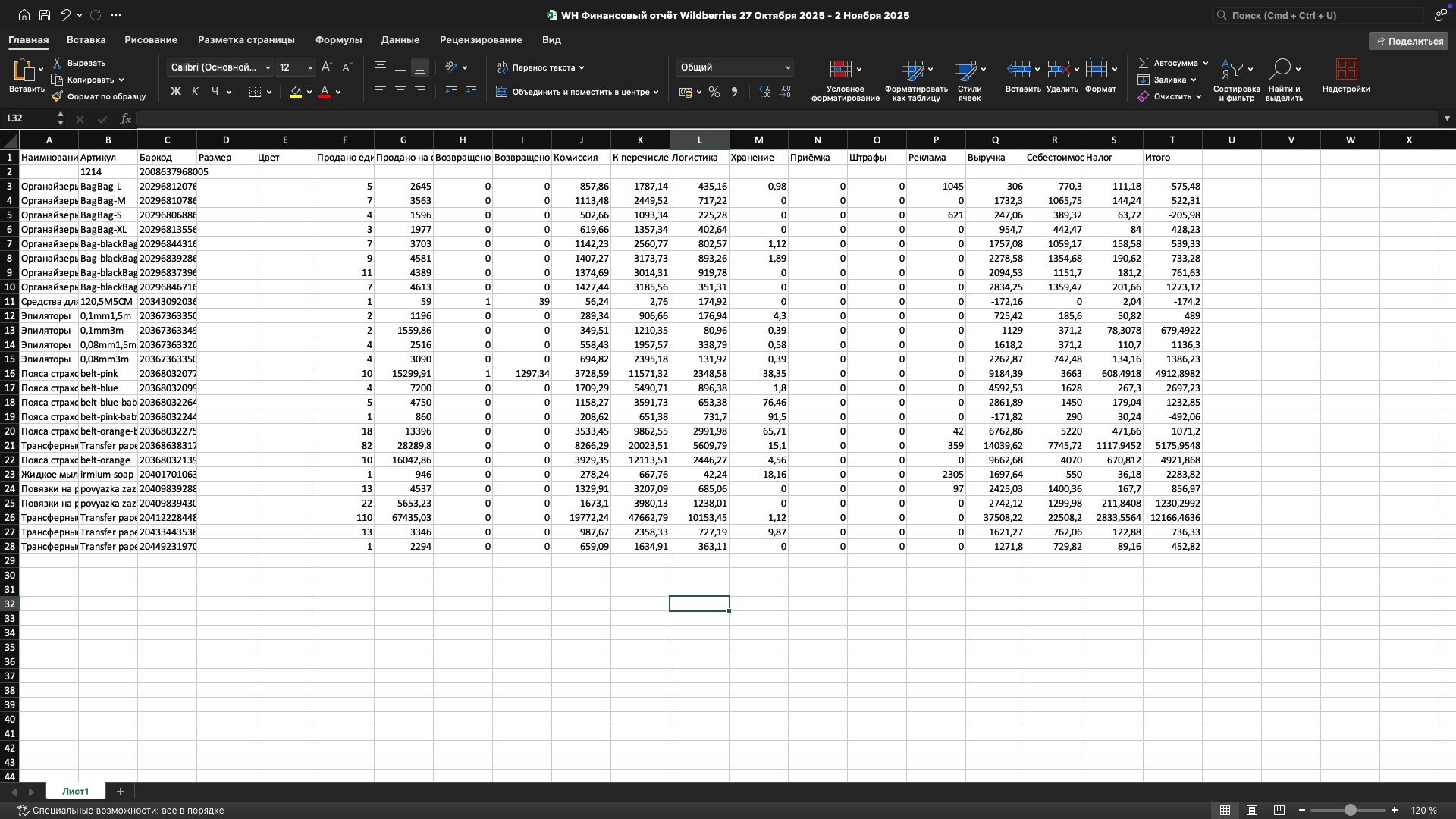The height and width of the screenshot is (819, 1456).
Task: Click the Format Painter brush icon
Action: pos(57,96)
